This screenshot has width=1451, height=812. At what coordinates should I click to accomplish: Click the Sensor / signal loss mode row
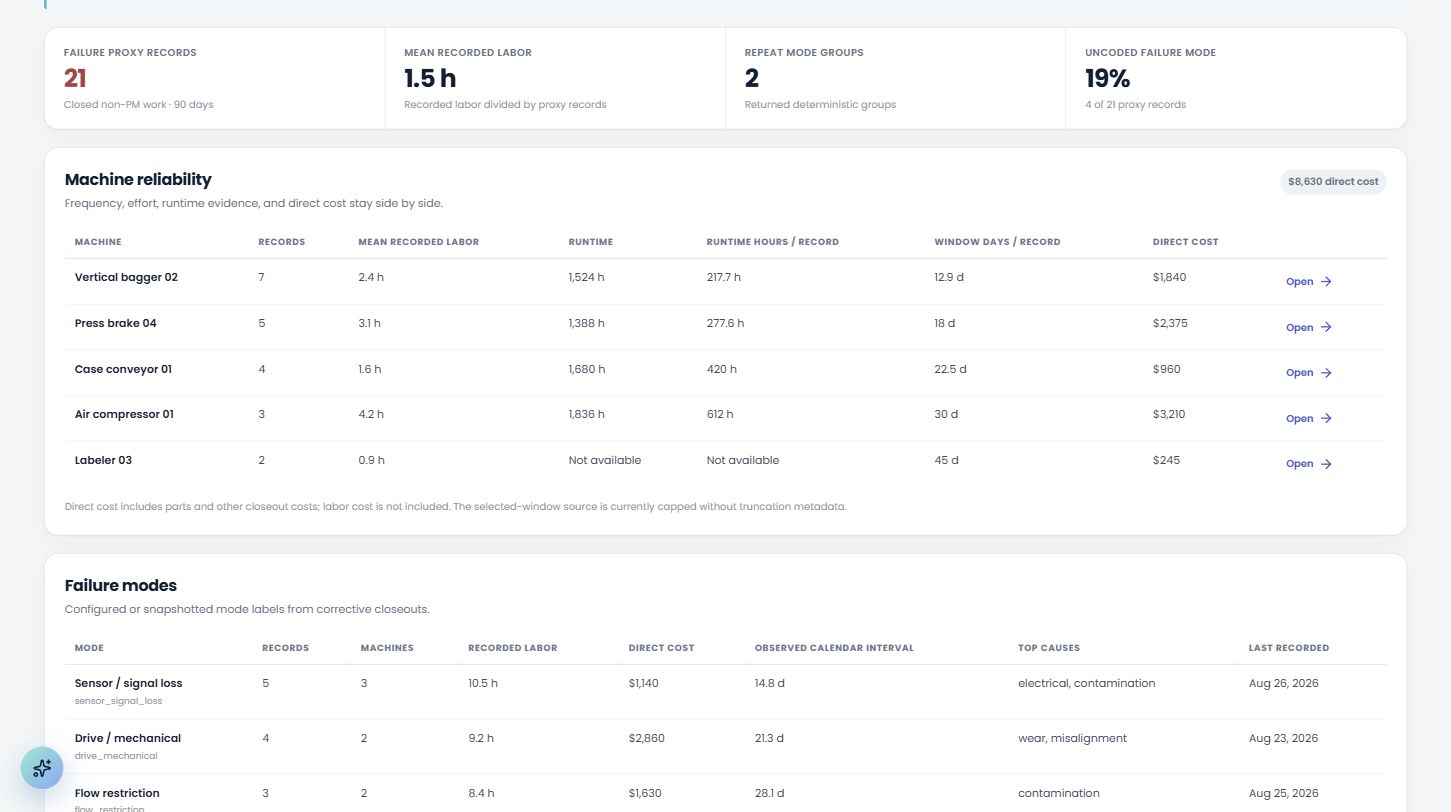coord(725,691)
